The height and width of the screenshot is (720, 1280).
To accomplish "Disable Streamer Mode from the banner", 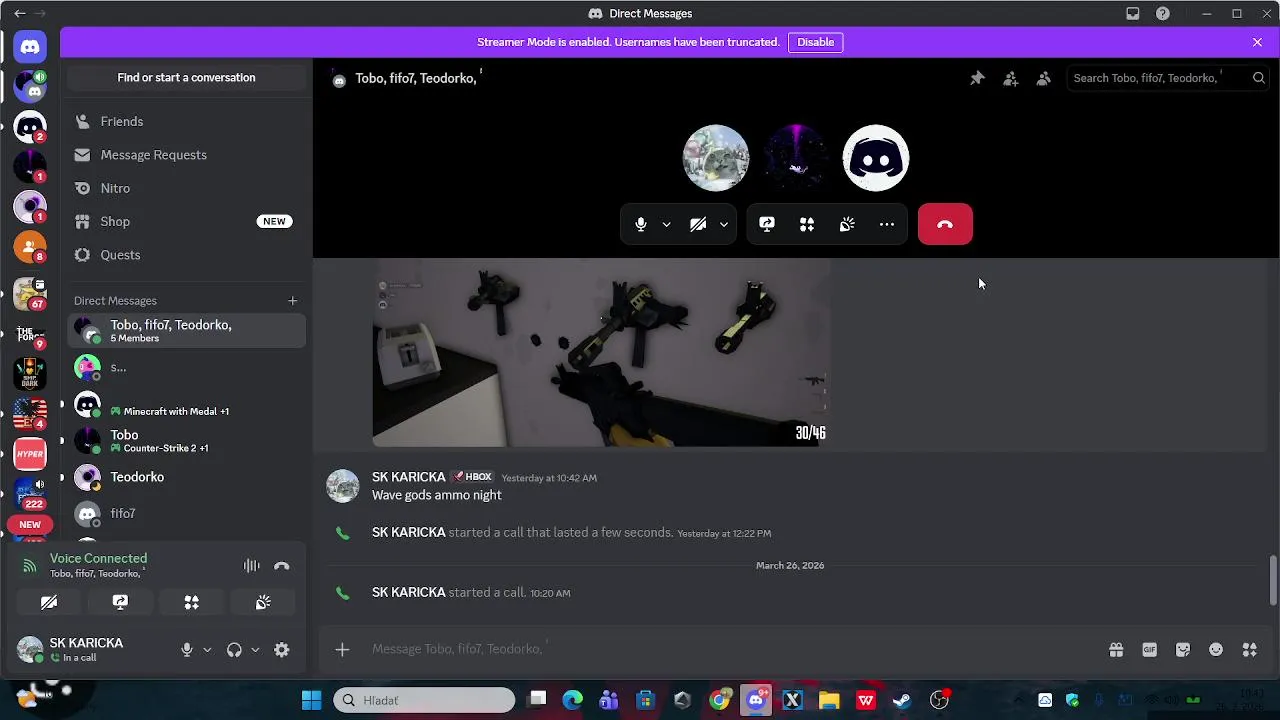I will click(x=815, y=42).
